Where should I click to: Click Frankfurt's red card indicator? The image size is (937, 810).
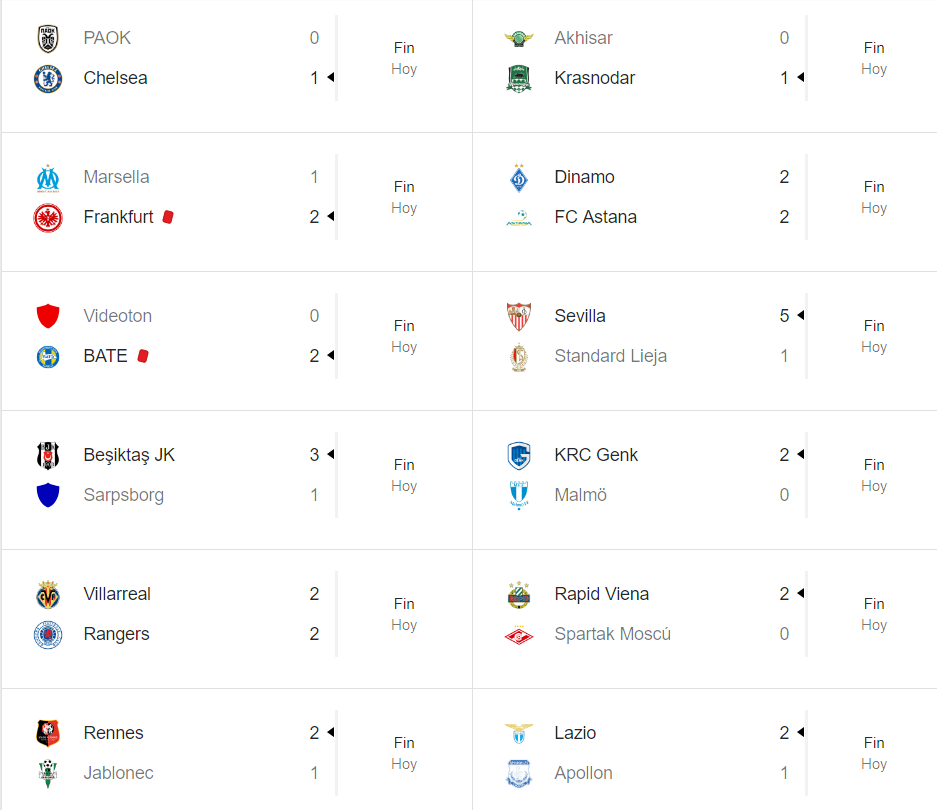169,217
